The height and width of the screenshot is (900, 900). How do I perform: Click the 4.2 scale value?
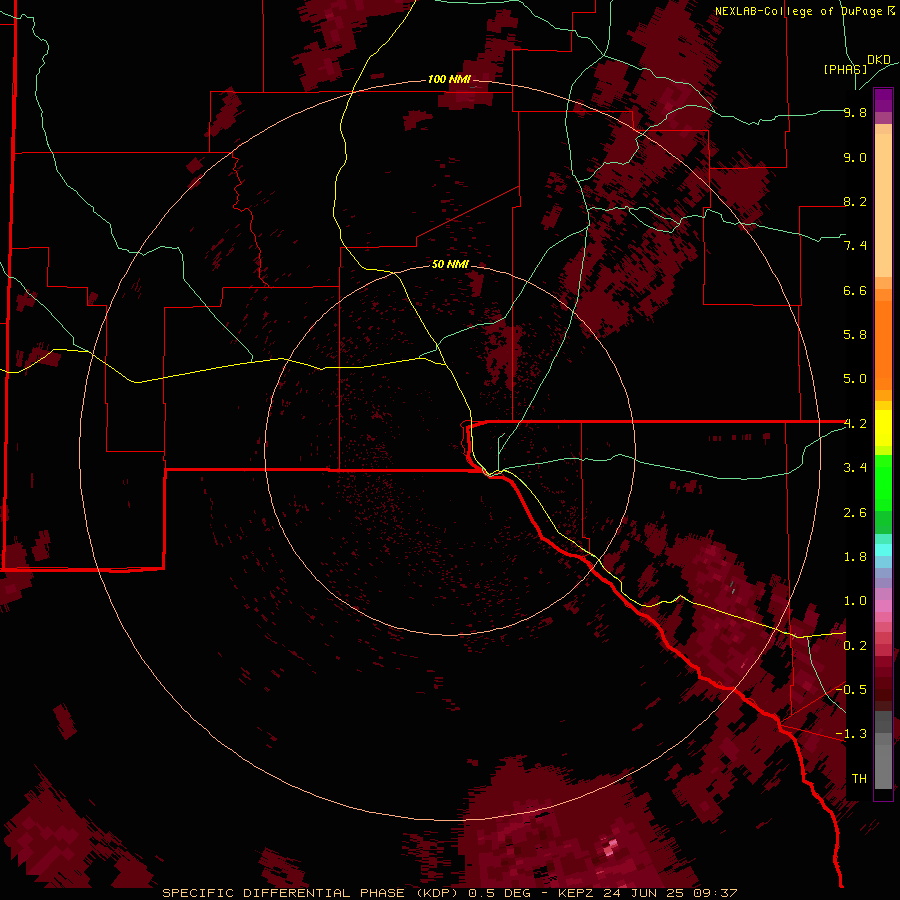855,424
